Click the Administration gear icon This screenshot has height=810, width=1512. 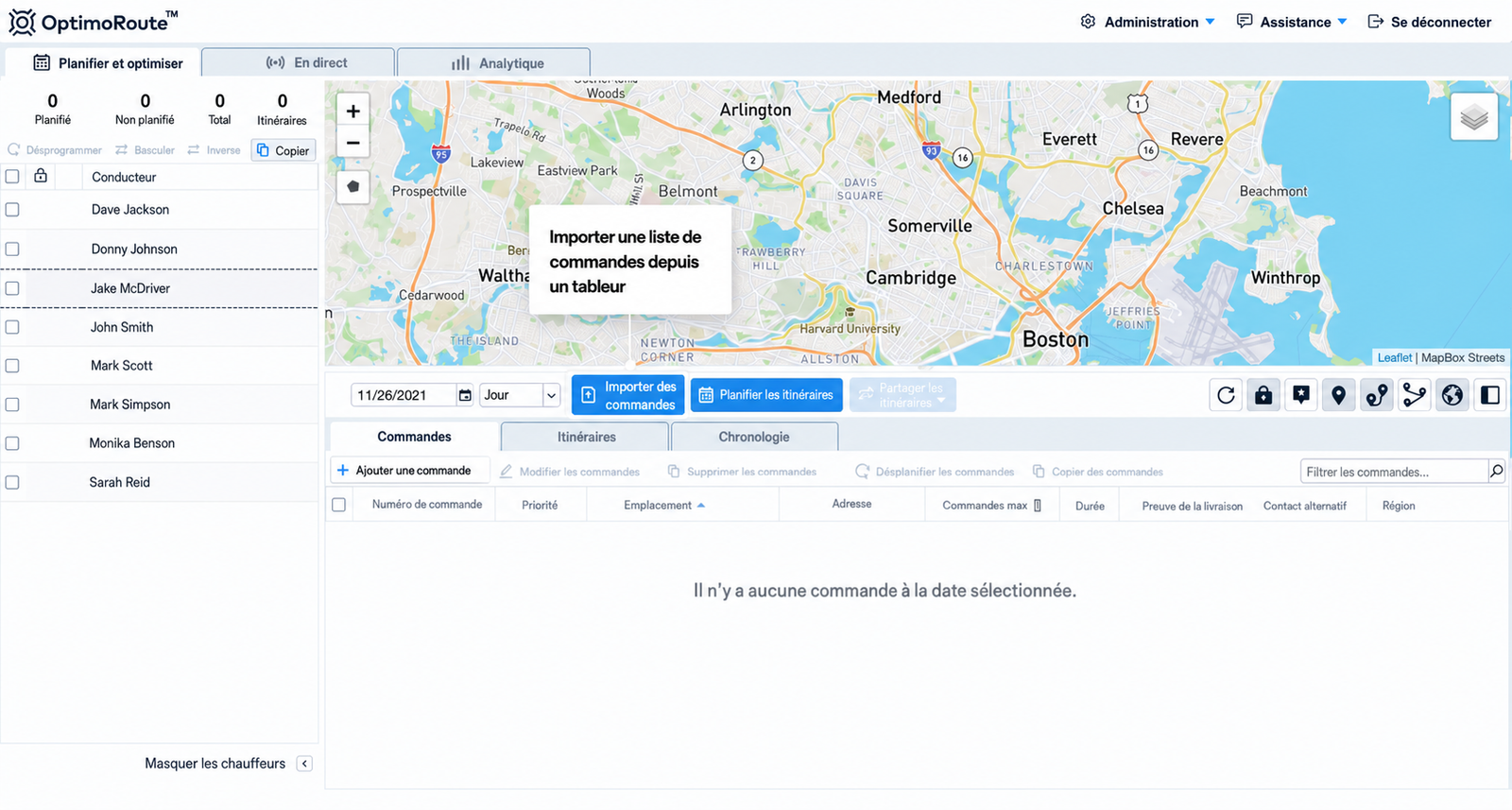click(1088, 22)
